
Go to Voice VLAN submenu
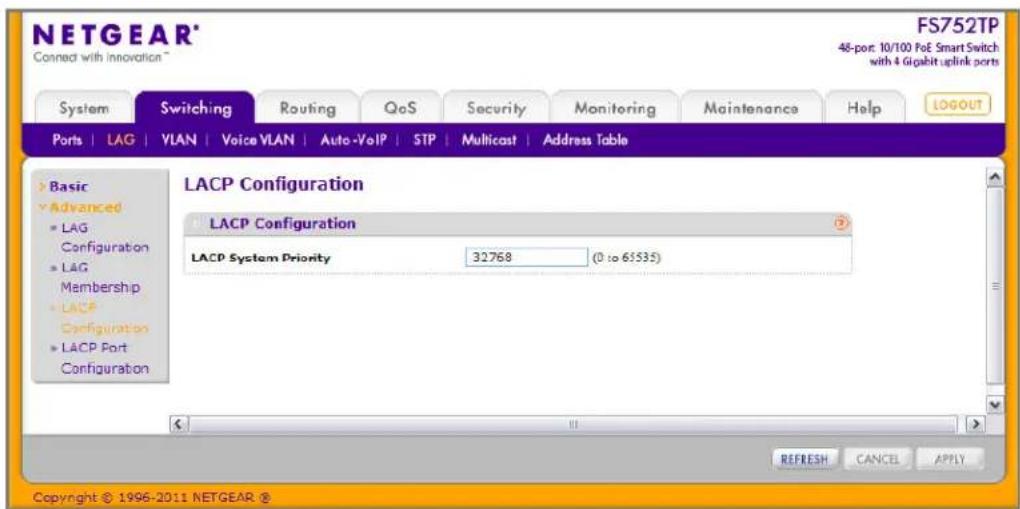[258, 140]
